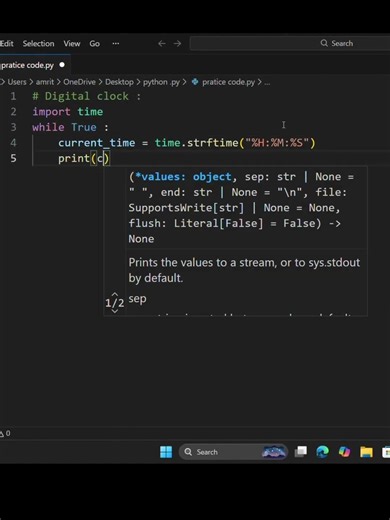Open File Explorer from taskbar
The width and height of the screenshot is (390, 520).
[x=366, y=452]
